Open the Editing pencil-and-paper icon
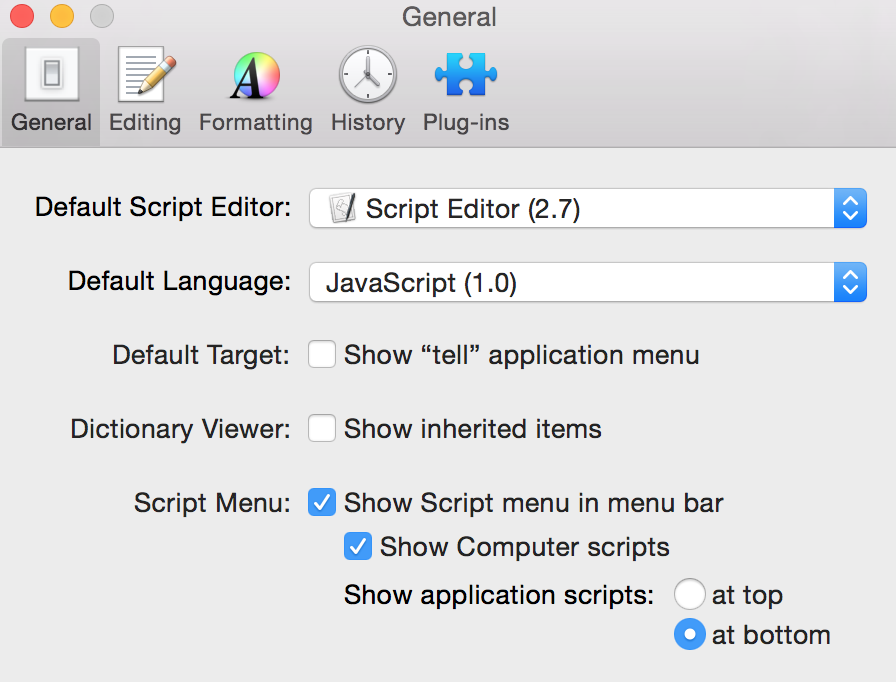896x682 pixels. tap(146, 74)
